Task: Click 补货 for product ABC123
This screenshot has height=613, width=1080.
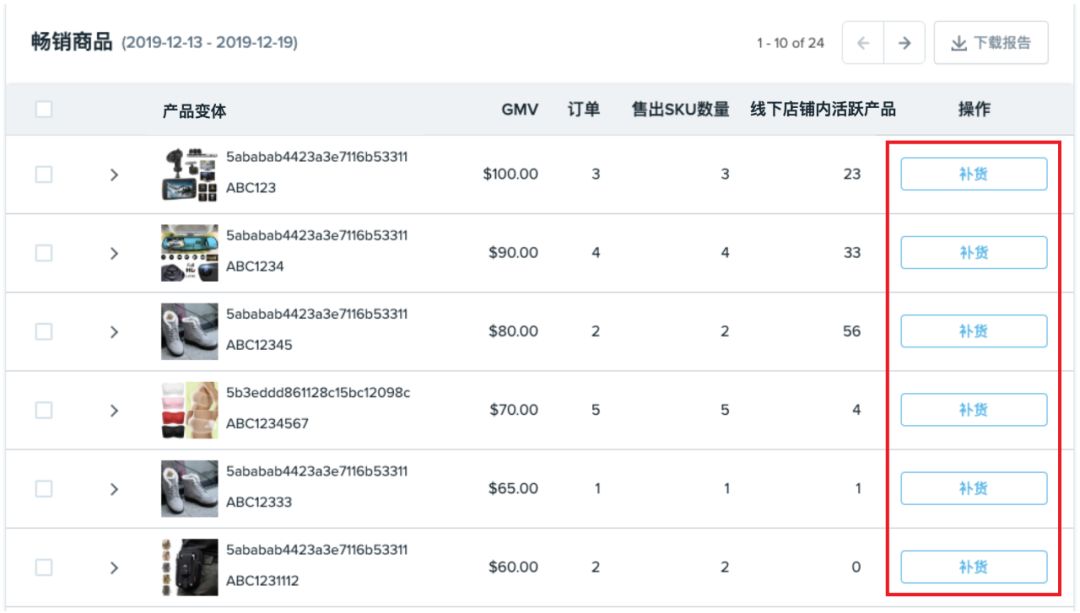Action: coord(973,173)
